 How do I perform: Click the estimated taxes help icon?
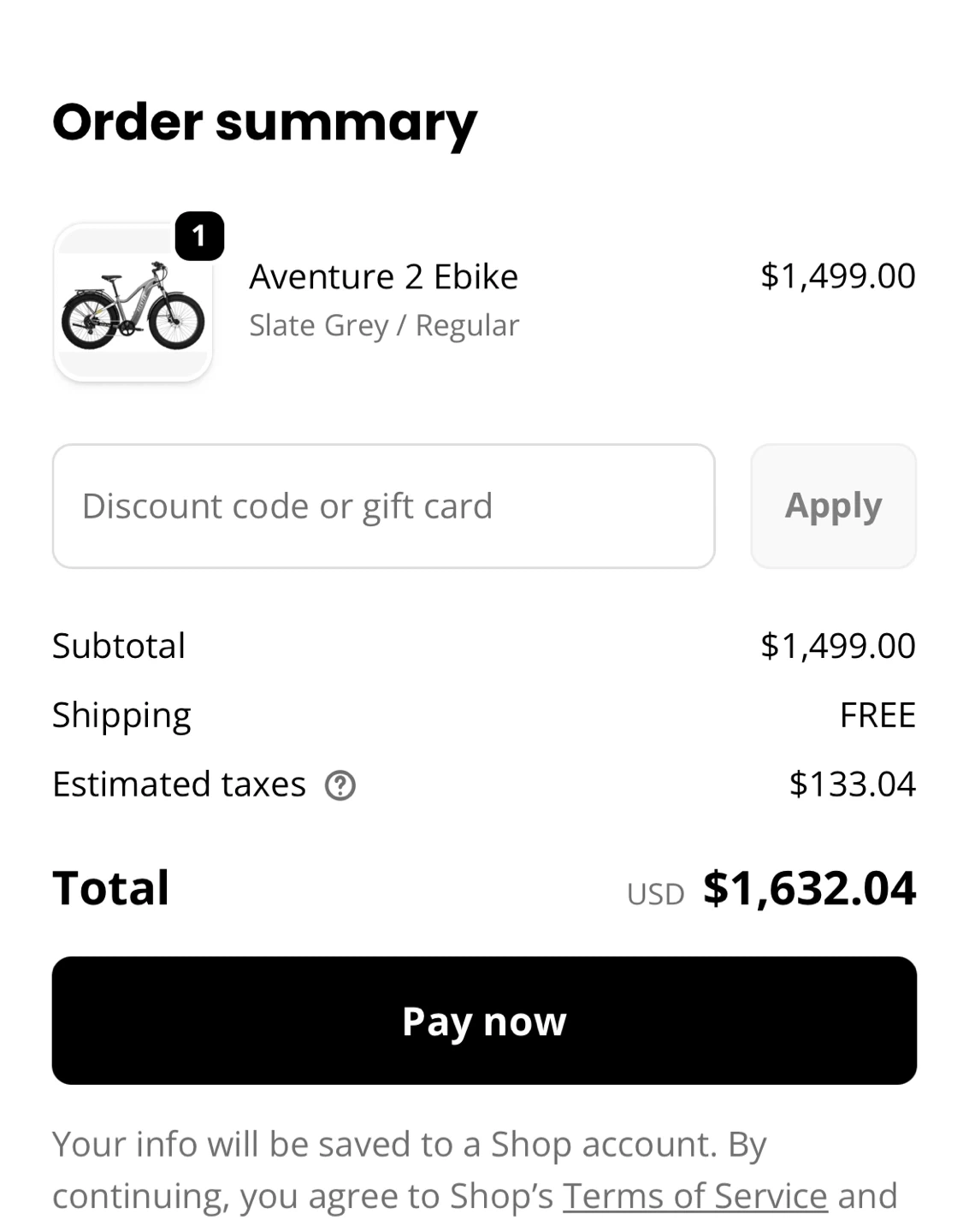pos(340,785)
